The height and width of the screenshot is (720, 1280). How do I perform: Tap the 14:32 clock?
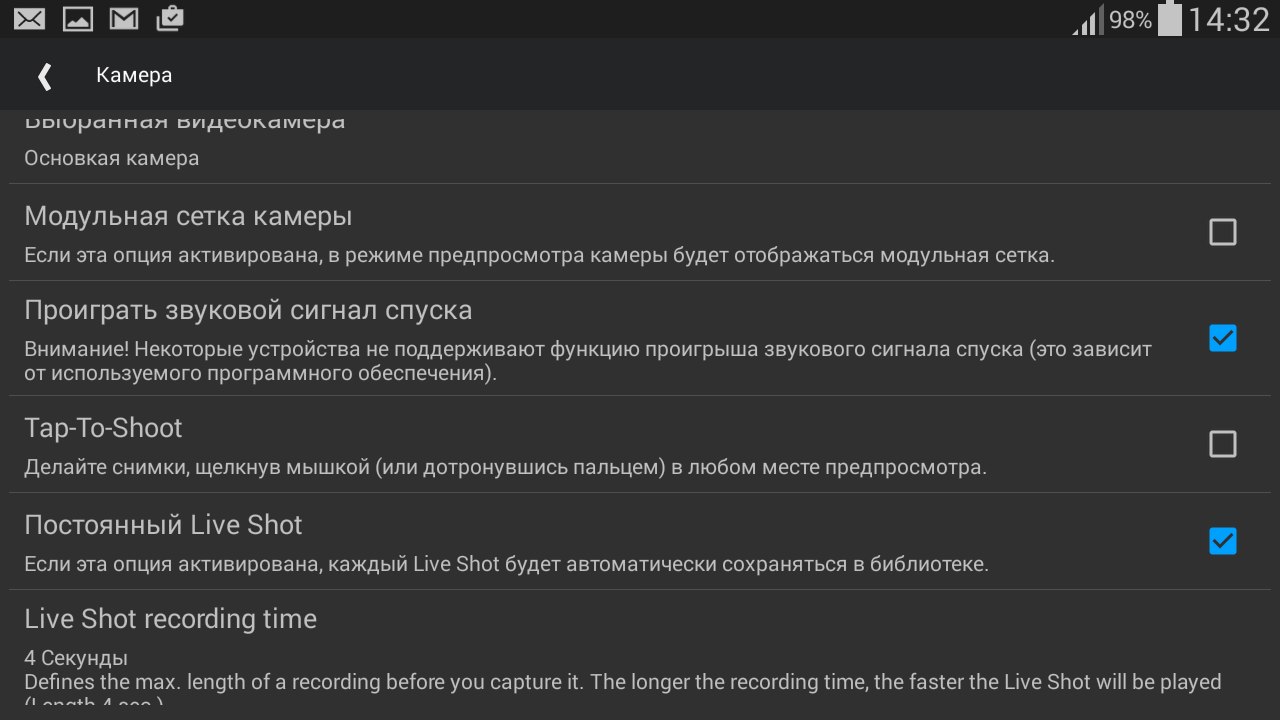coord(1228,19)
